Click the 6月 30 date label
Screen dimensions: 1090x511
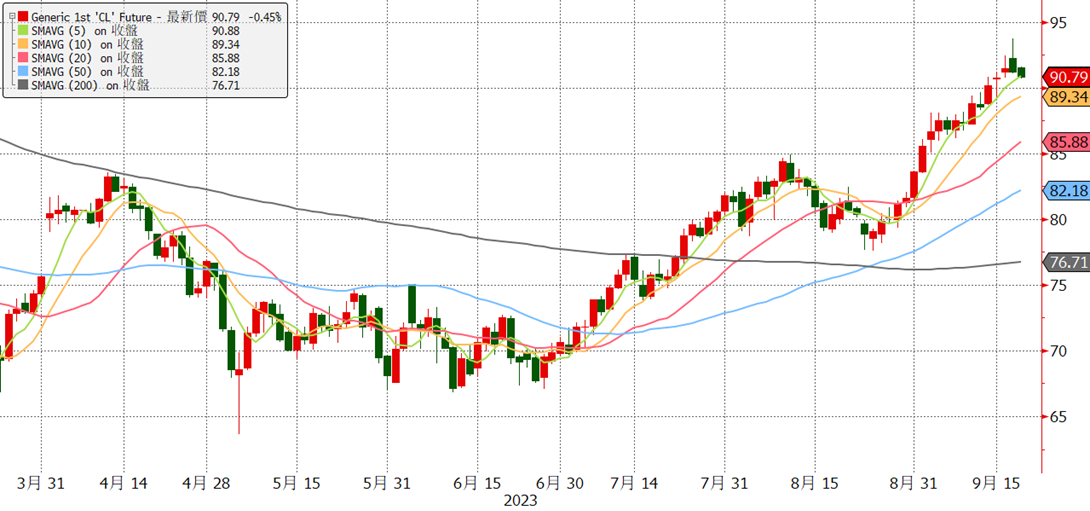[560, 482]
